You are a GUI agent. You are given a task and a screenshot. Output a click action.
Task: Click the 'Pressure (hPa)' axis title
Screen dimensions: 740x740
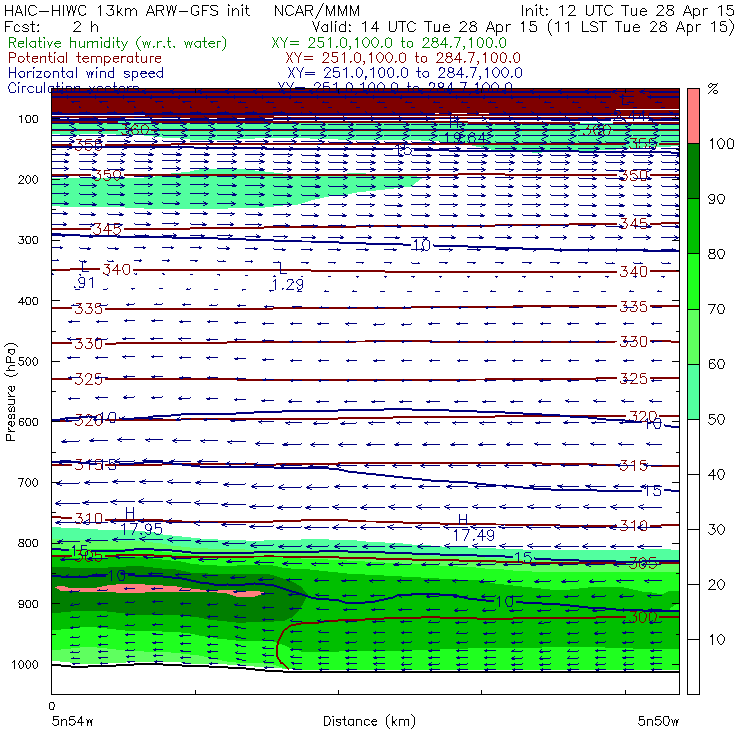pos(11,392)
